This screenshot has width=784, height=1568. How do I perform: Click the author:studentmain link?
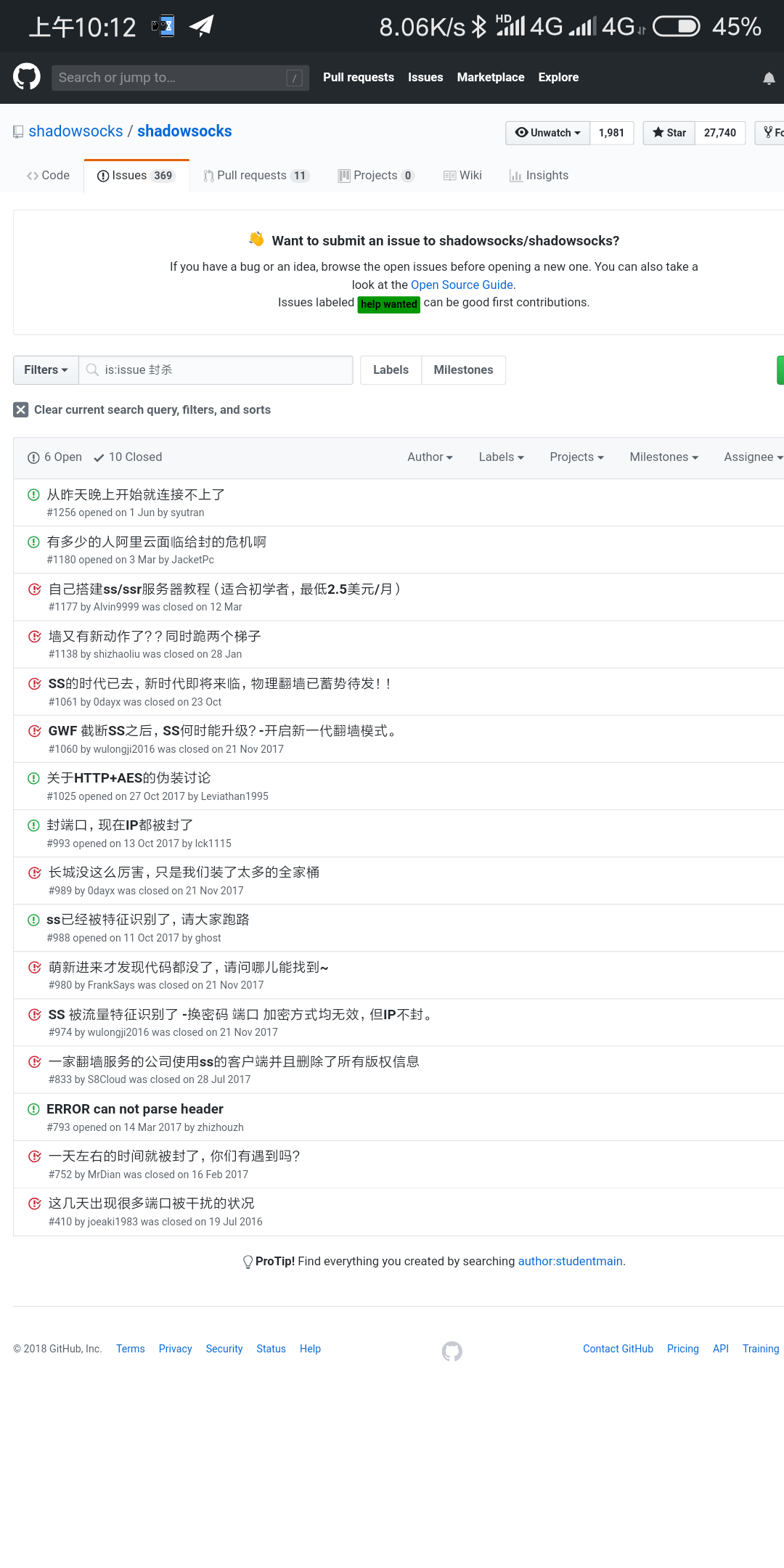(x=571, y=1262)
